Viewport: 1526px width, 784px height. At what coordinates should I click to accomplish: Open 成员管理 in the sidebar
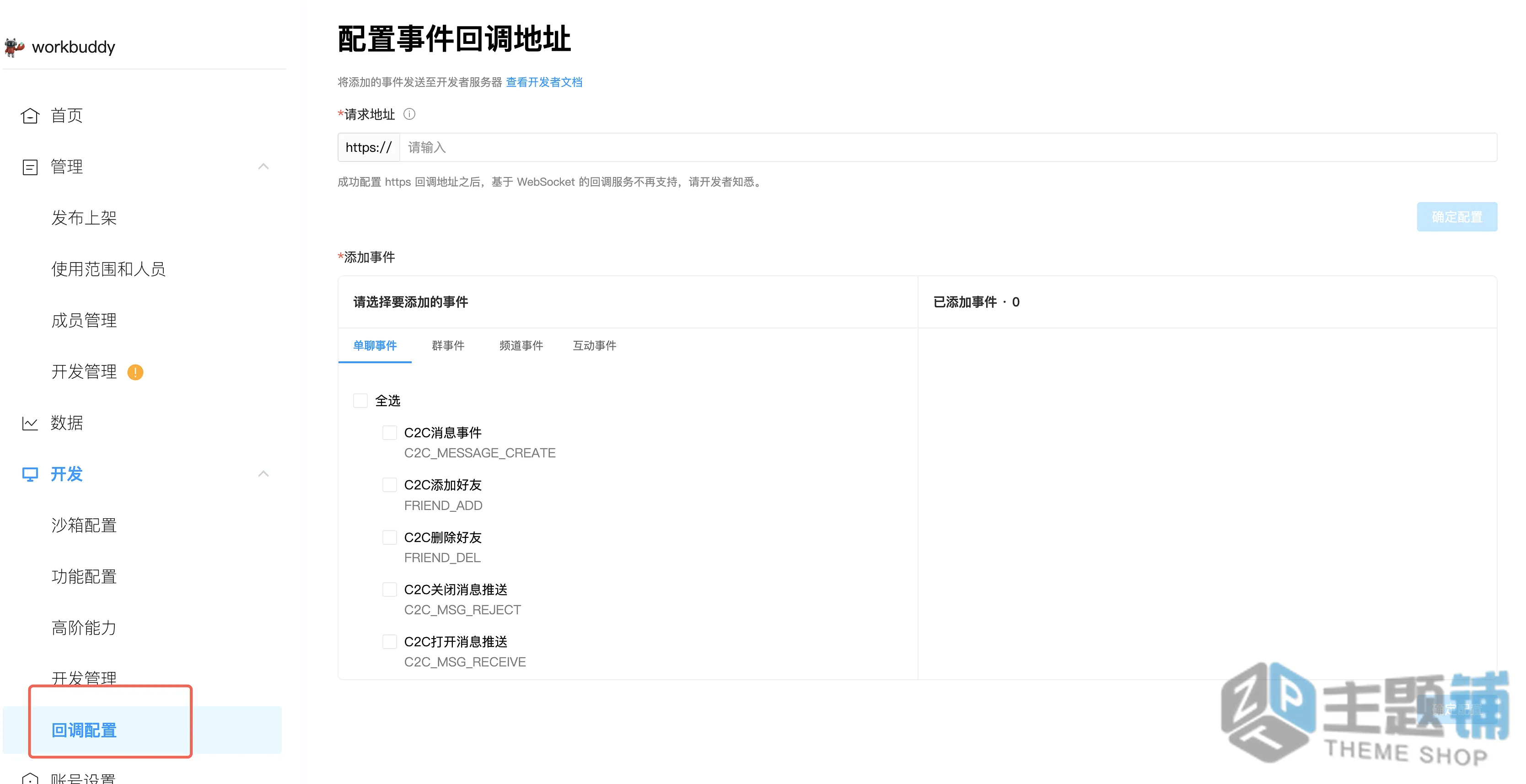[x=84, y=320]
